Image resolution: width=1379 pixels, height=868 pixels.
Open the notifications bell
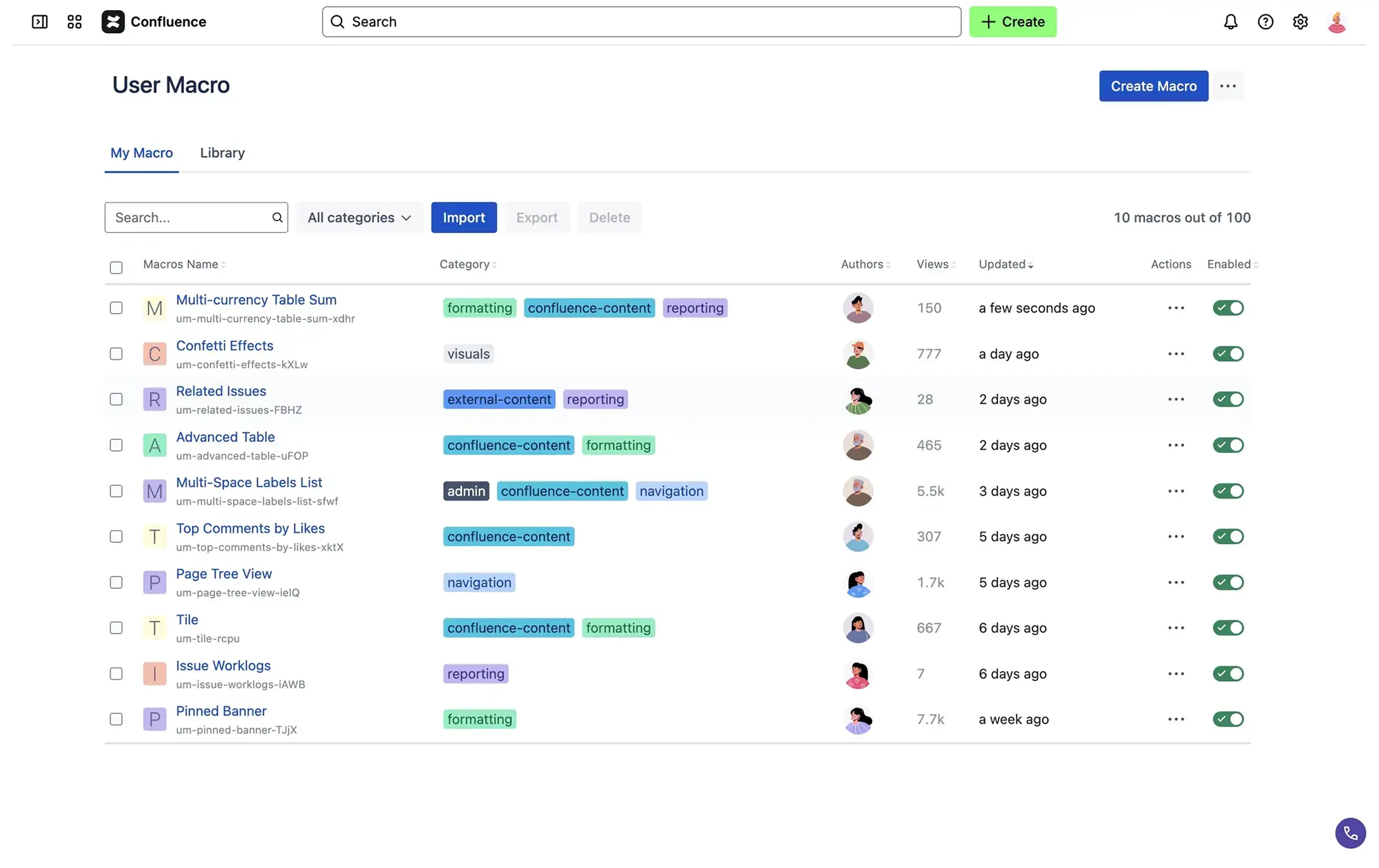click(x=1230, y=22)
